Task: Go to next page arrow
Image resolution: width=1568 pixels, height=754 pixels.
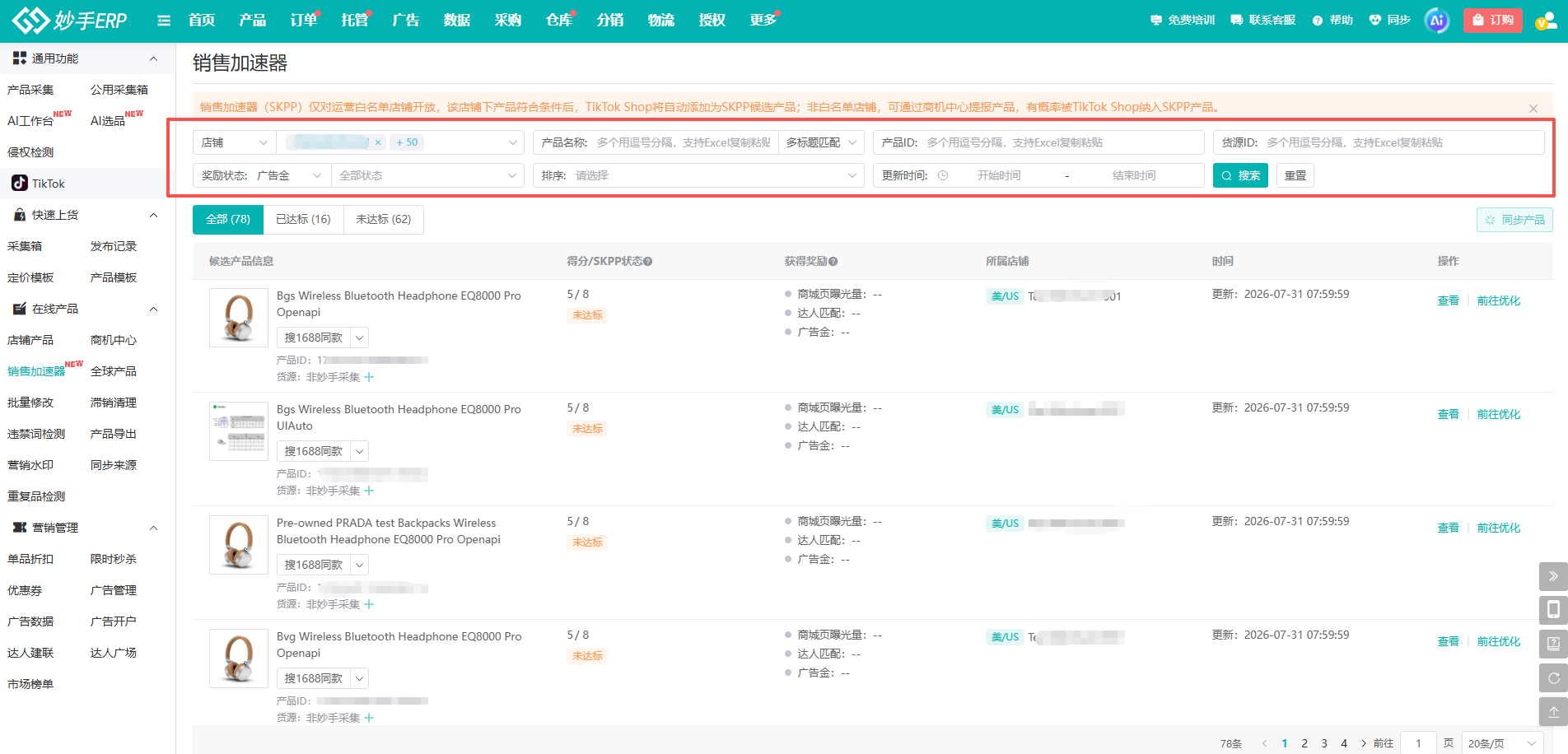Action: click(x=1364, y=743)
